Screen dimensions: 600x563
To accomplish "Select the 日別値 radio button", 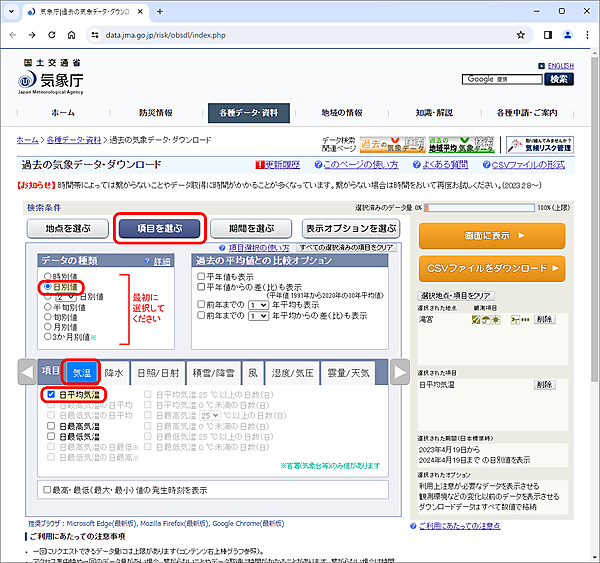I will [x=48, y=286].
